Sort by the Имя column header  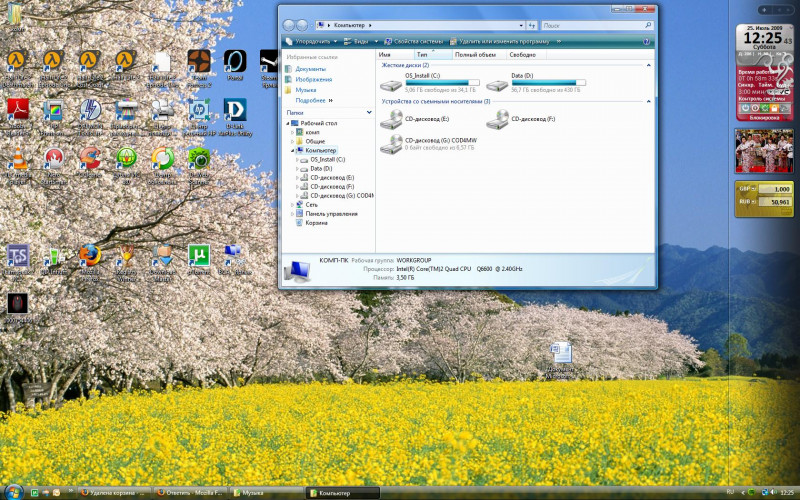click(396, 55)
